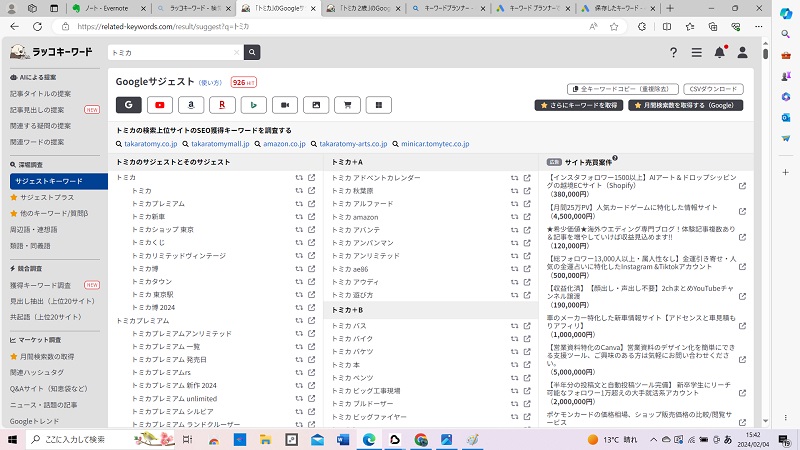The width and height of the screenshot is (800, 450).
Task: Select the Bing suggest source icon
Action: [x=254, y=105]
